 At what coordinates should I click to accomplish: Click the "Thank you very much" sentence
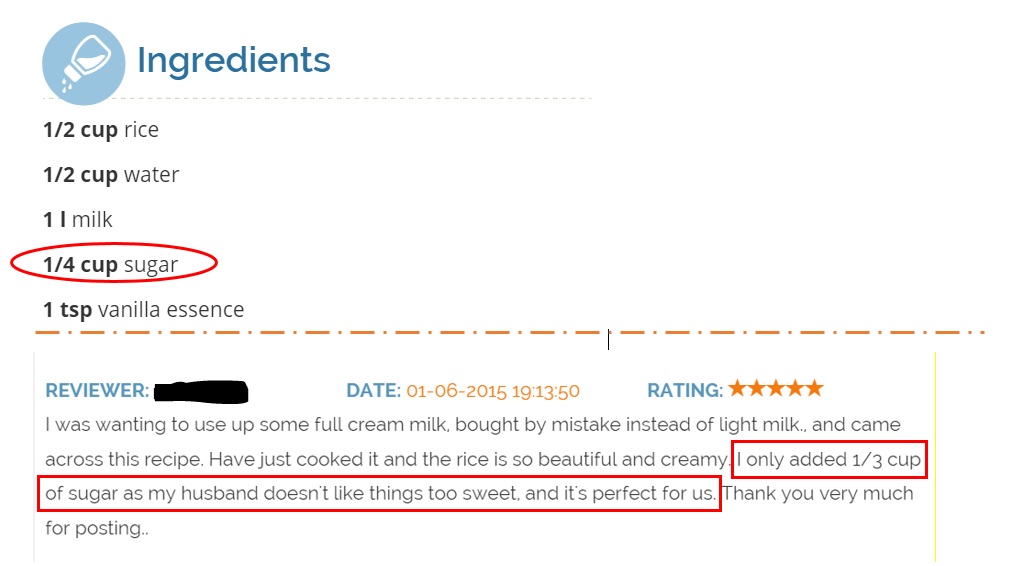tap(817, 493)
